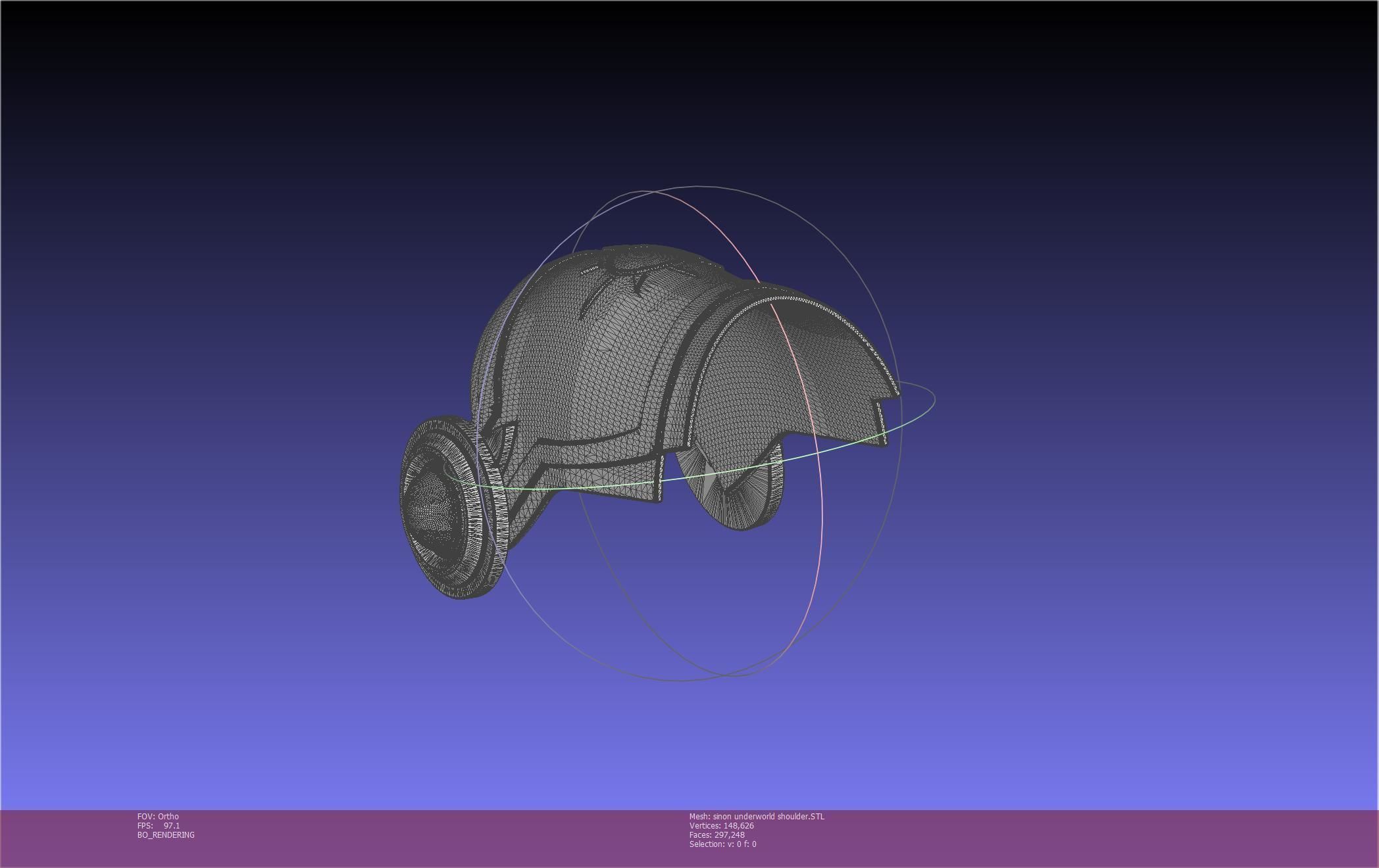This screenshot has width=1379, height=868.
Task: Click the Selection: v: 0 f: 0 text
Action: coord(722,844)
